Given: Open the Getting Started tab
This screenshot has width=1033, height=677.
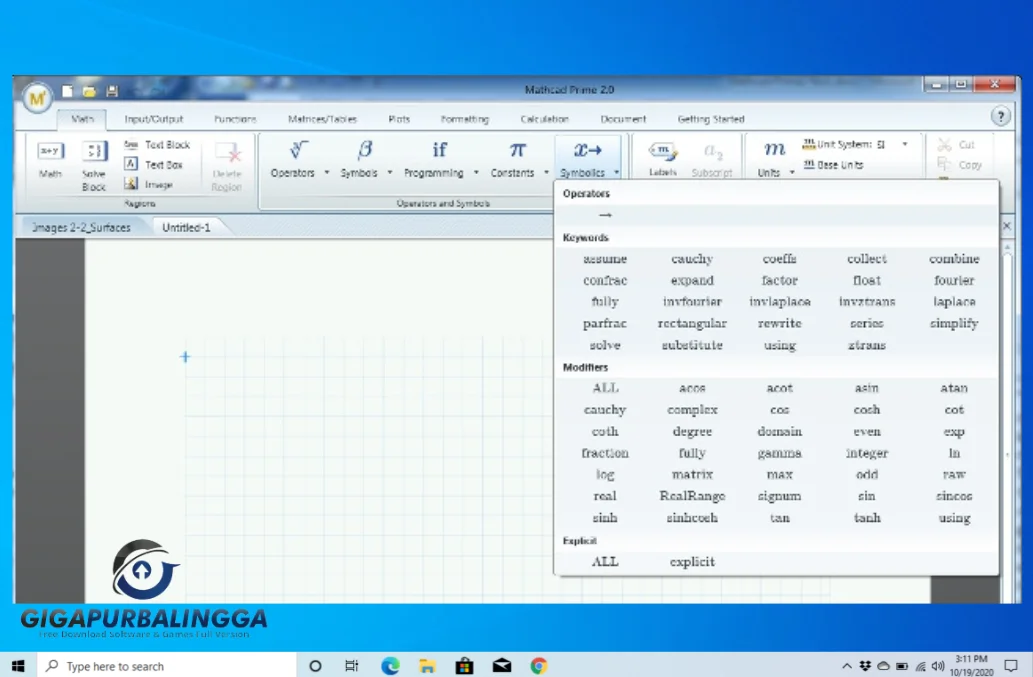Looking at the screenshot, I should coord(711,119).
